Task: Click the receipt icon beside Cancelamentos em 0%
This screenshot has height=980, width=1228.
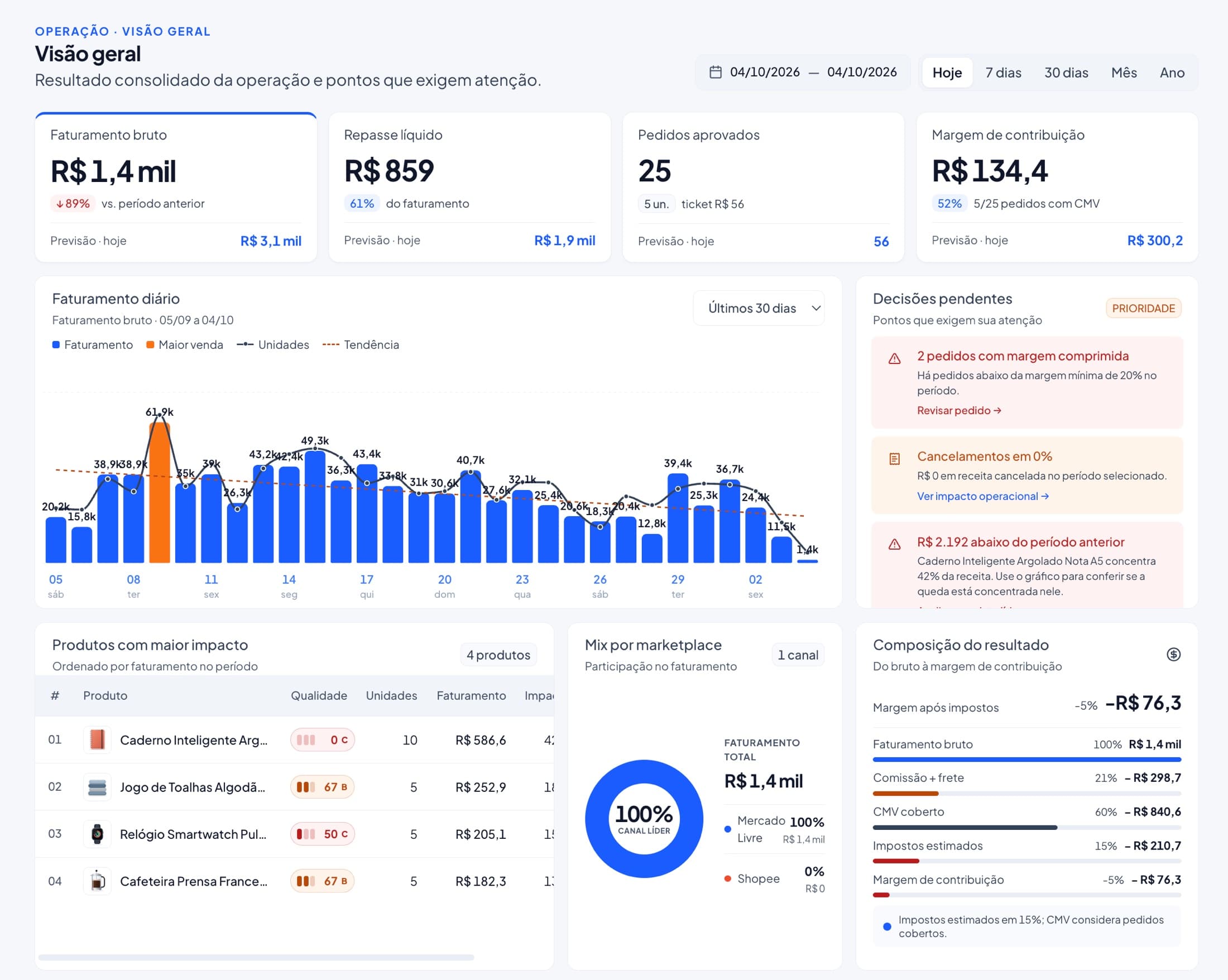Action: pos(894,459)
